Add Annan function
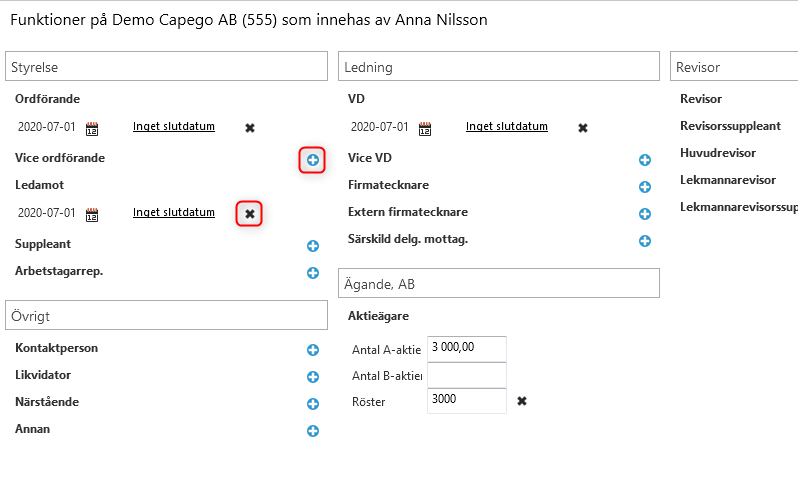Image resolution: width=798 pixels, height=480 pixels. [312, 431]
